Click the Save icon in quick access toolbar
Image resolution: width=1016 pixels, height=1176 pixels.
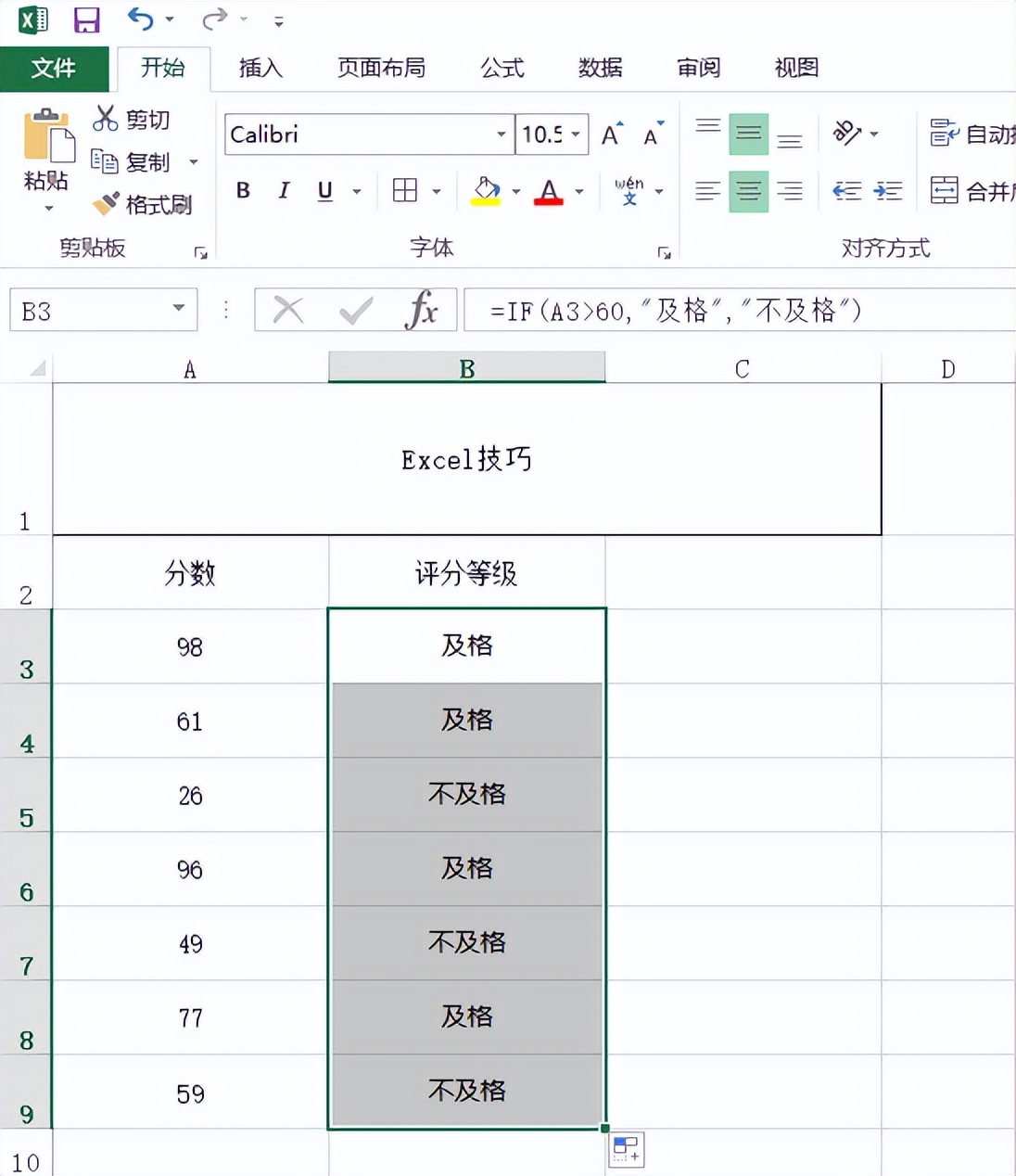click(86, 19)
